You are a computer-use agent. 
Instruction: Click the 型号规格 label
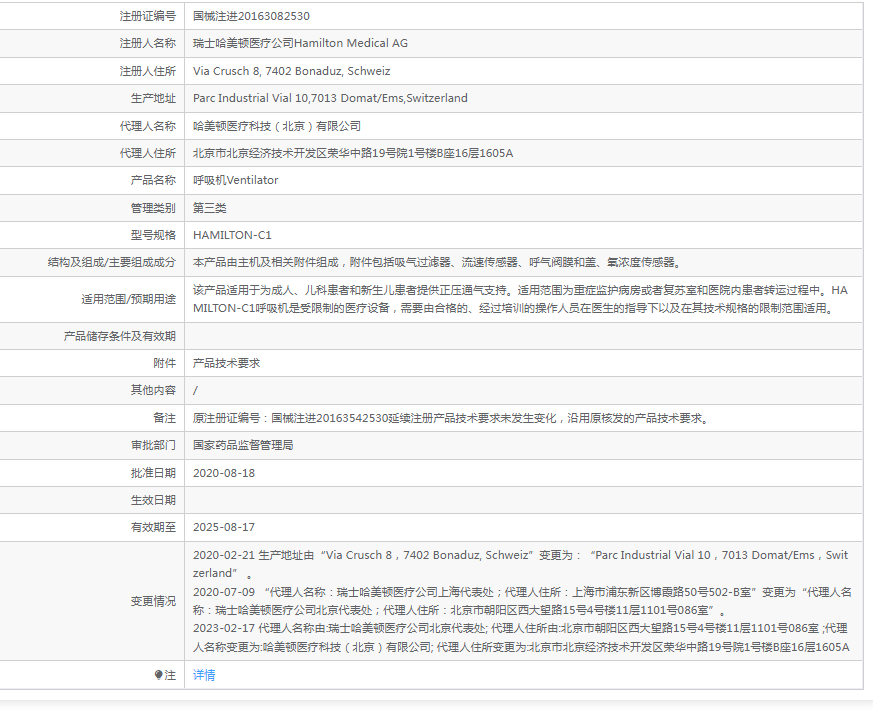pos(153,235)
